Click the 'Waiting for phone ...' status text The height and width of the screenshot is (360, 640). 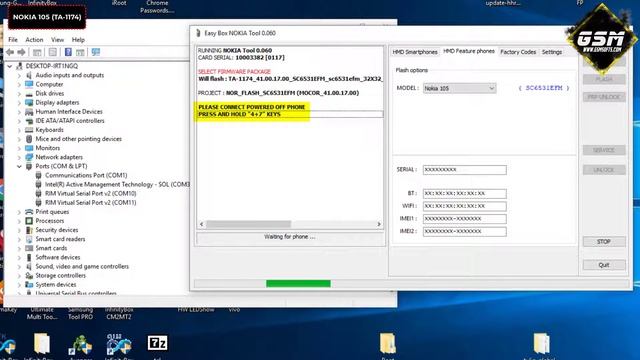pyautogui.click(x=289, y=237)
